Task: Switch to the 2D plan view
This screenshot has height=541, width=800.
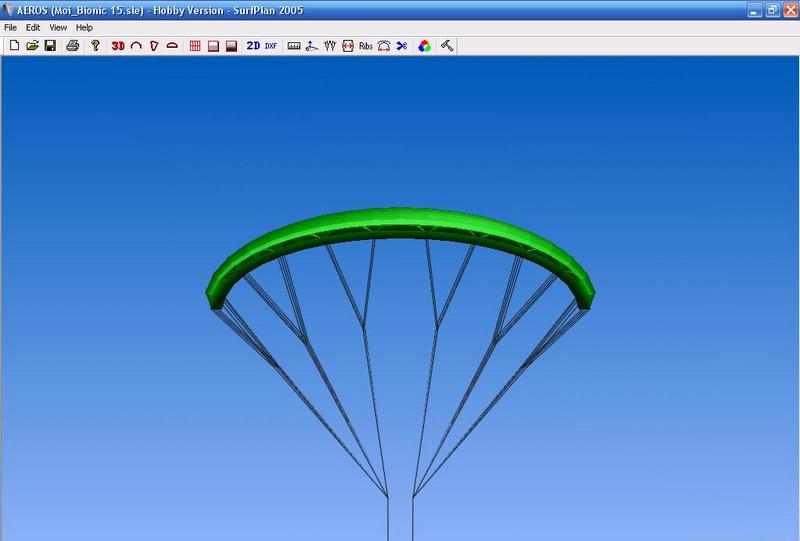Action: coord(253,46)
